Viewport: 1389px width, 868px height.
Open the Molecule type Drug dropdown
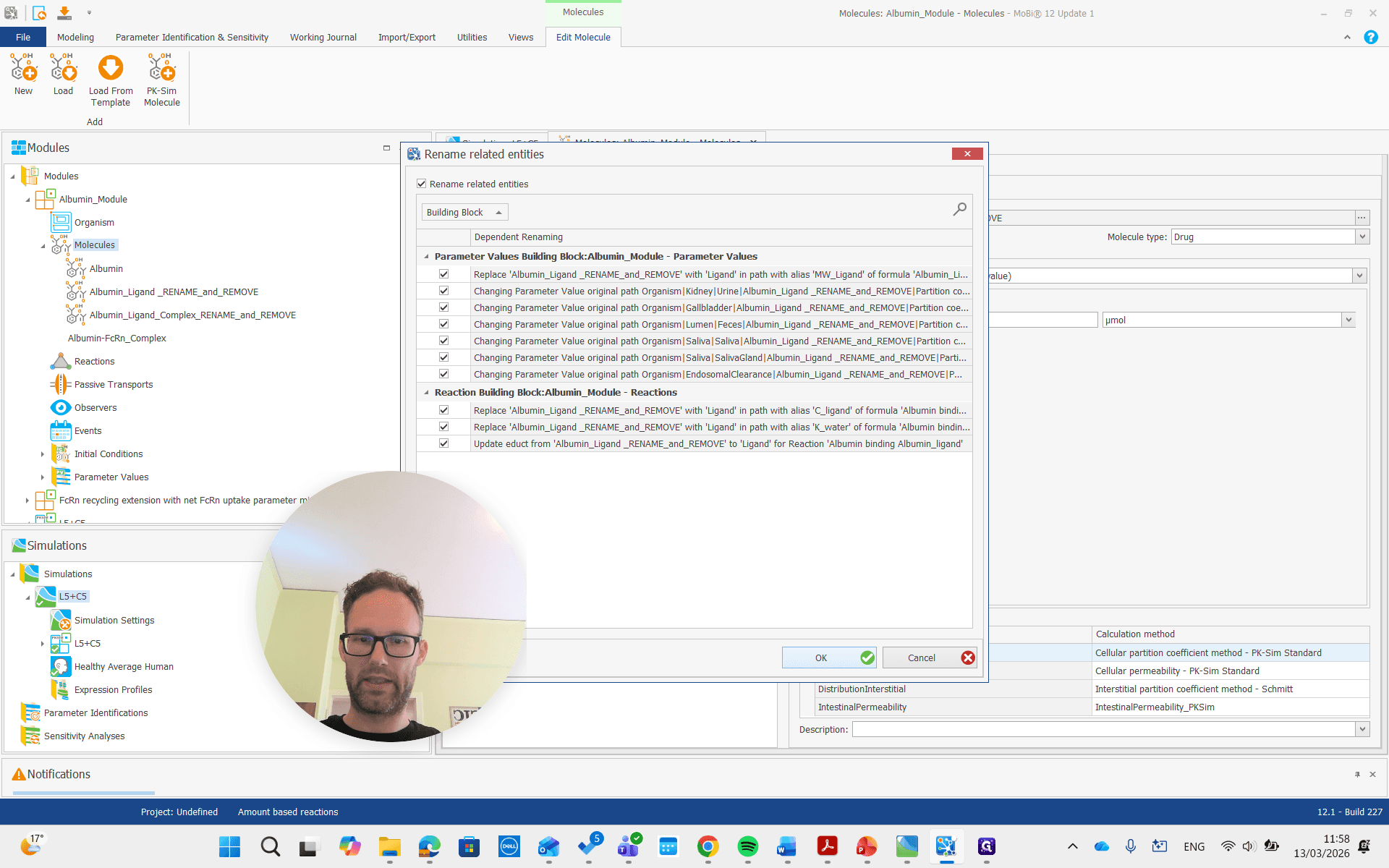click(x=1362, y=237)
